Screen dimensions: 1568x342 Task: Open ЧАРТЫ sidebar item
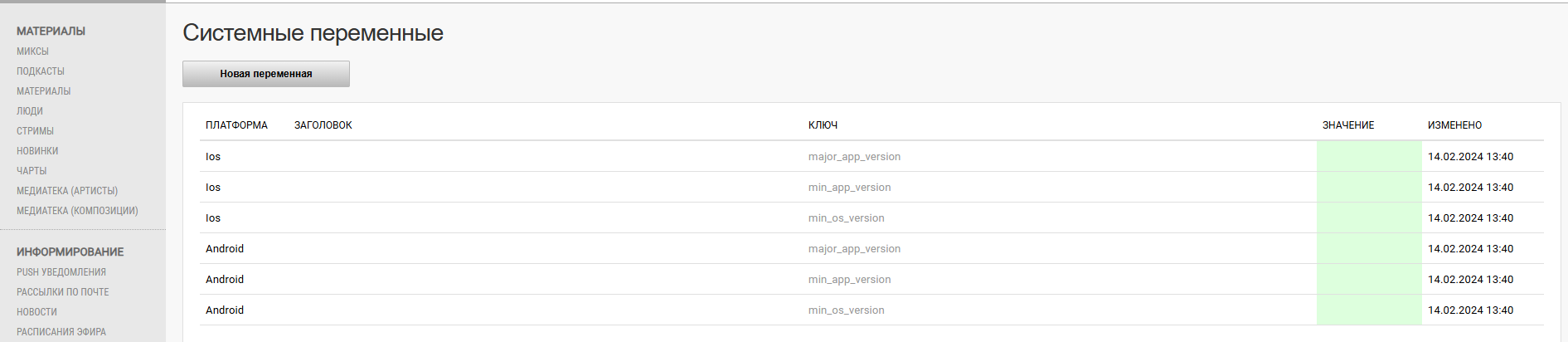click(32, 171)
